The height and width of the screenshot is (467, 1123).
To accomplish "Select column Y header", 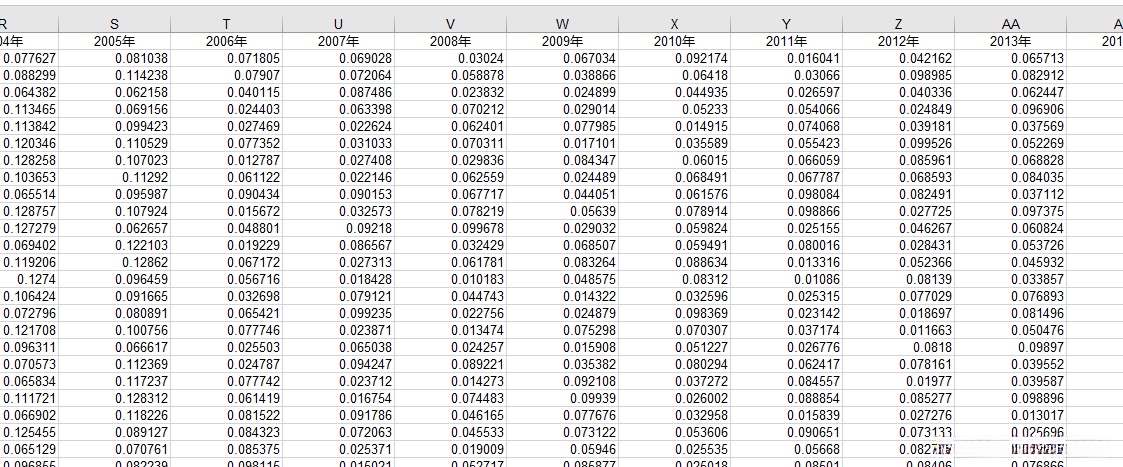I will click(786, 24).
